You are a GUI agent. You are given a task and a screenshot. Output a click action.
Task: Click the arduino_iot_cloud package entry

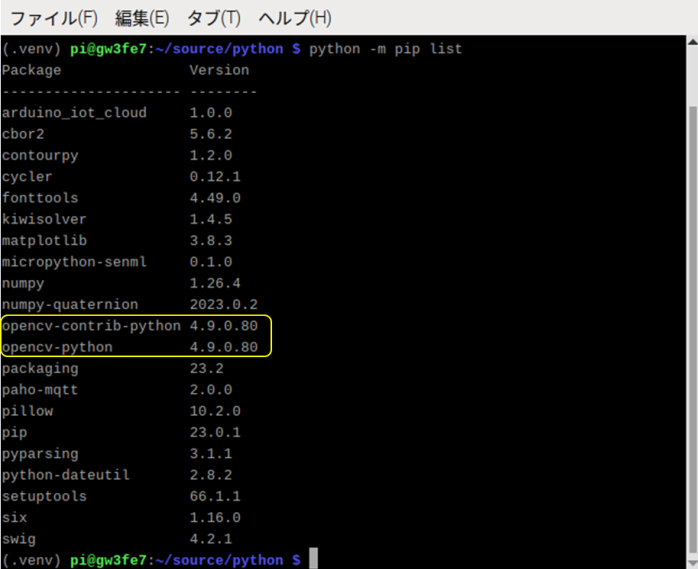(74, 113)
